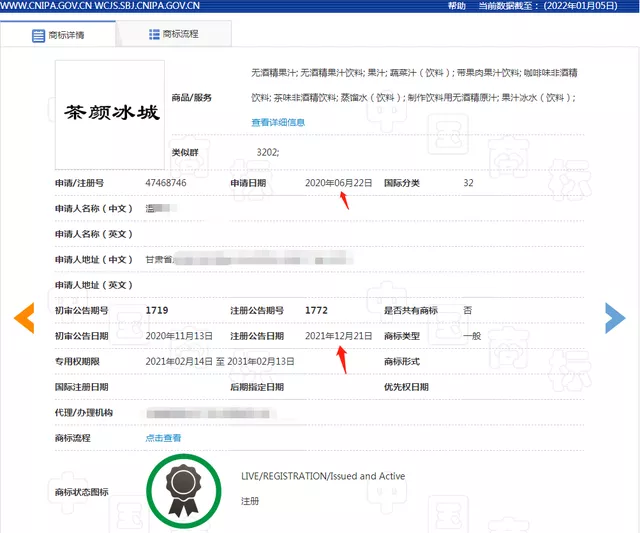Click the LIVE/REGISTRATION/Issued and Active status text

pyautogui.click(x=323, y=476)
